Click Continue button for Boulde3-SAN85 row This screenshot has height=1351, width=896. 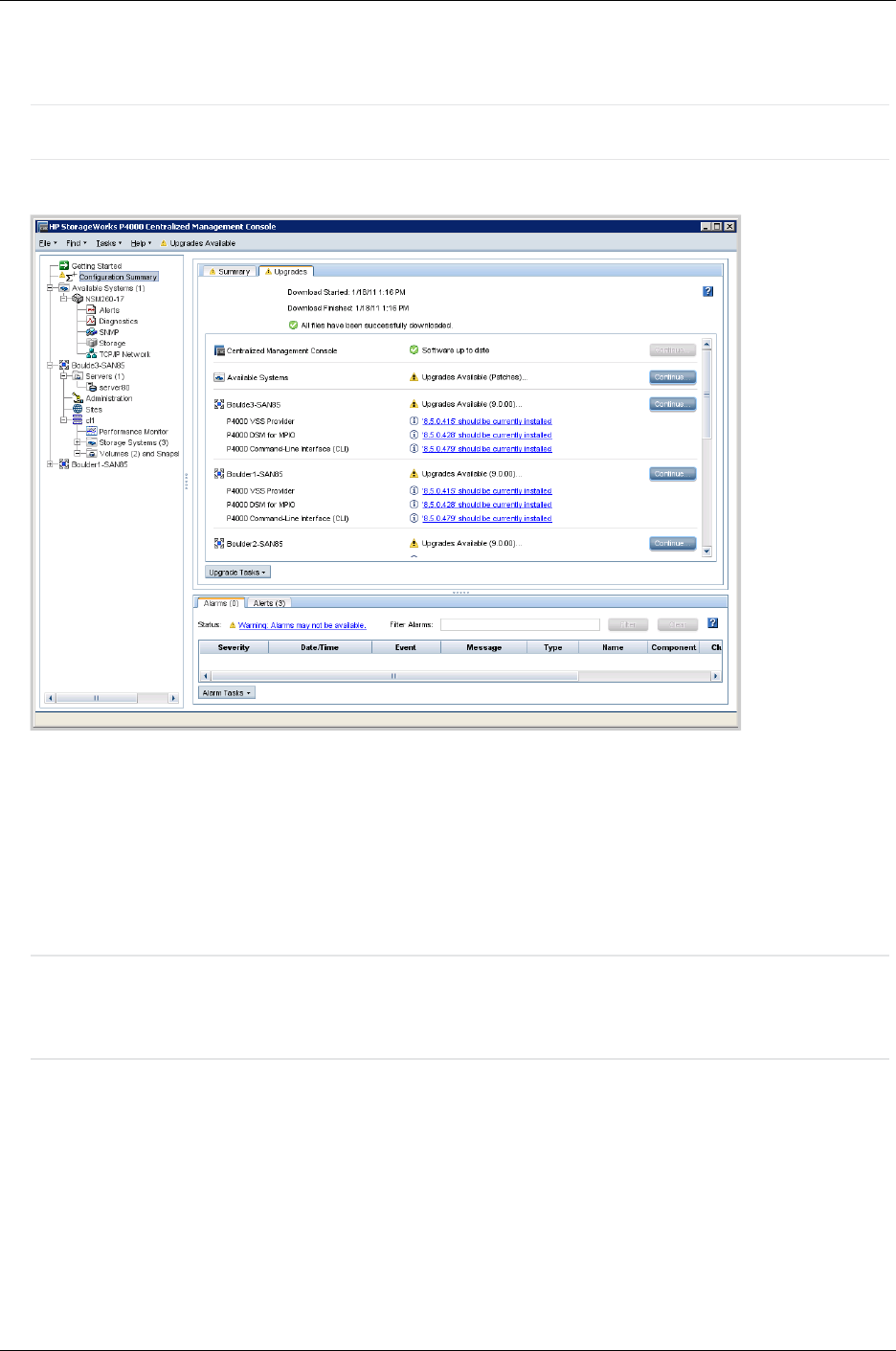[x=672, y=404]
